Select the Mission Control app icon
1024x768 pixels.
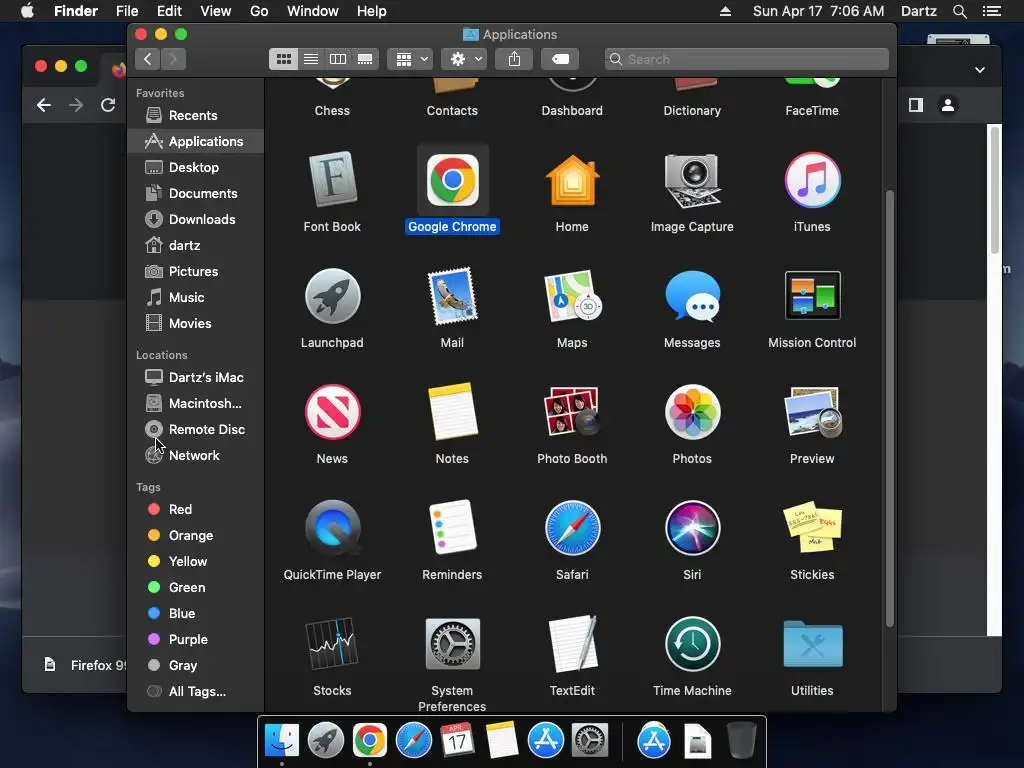point(812,296)
